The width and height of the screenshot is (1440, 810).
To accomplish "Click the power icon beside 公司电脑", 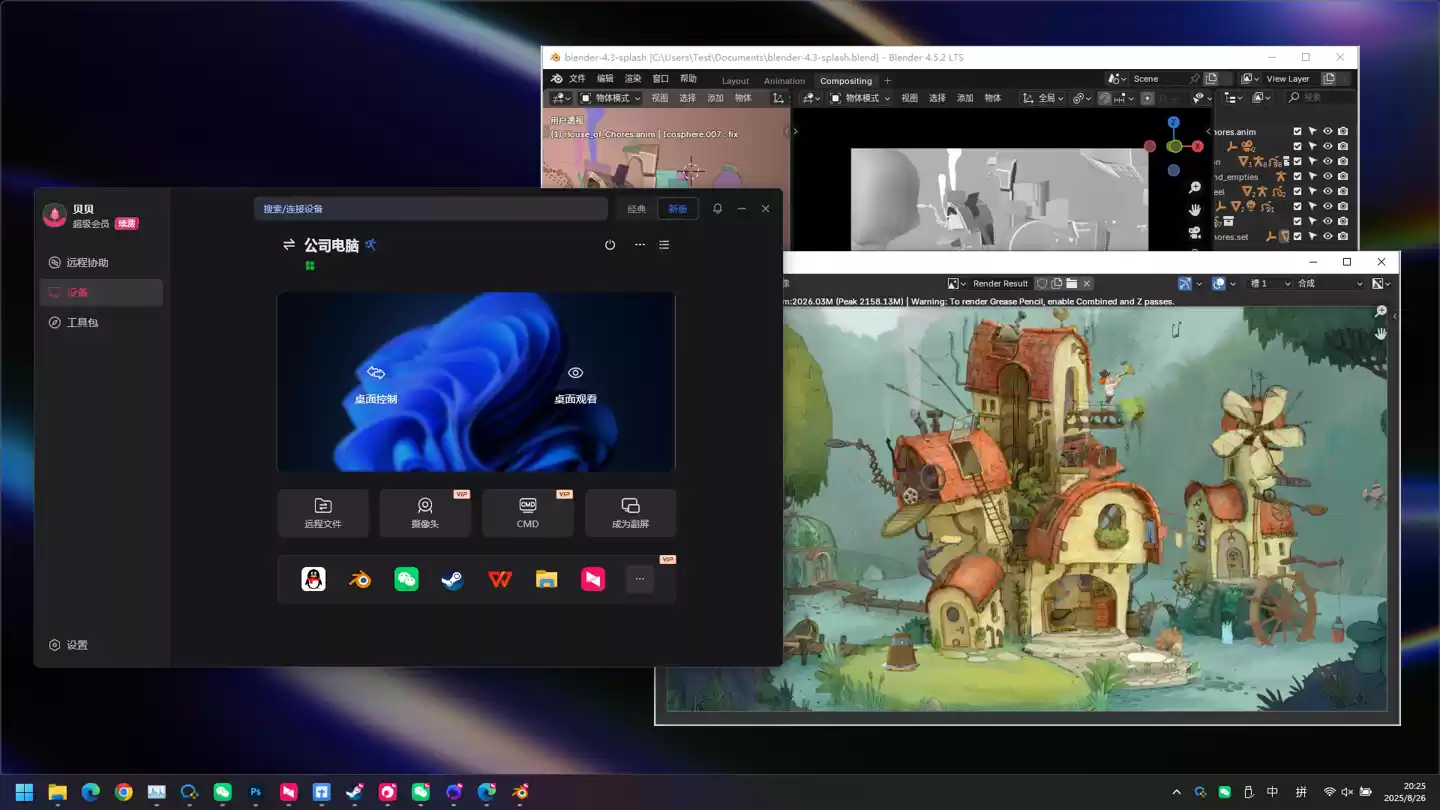I will [x=610, y=245].
